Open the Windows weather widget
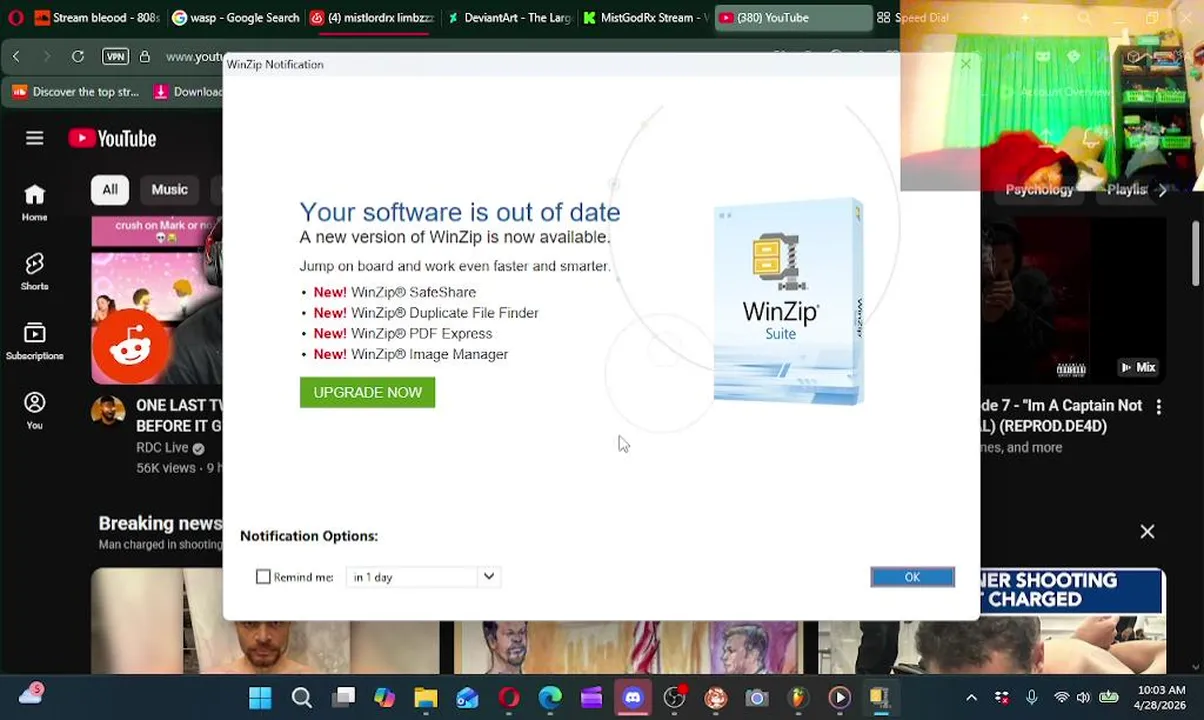 tap(31, 694)
